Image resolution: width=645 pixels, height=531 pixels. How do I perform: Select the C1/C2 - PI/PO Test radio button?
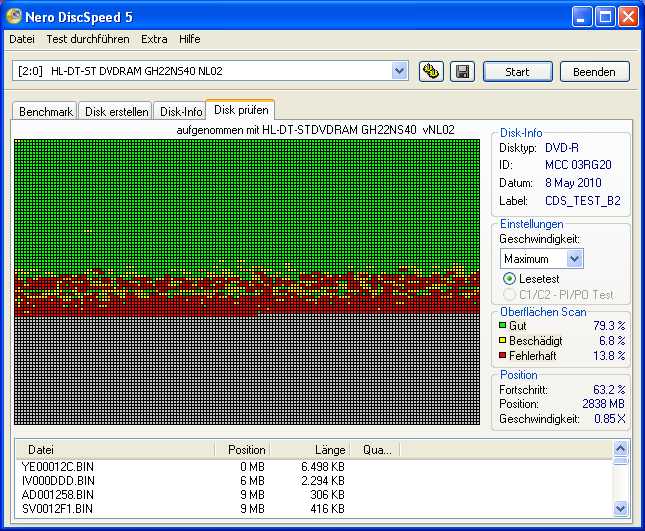509,294
